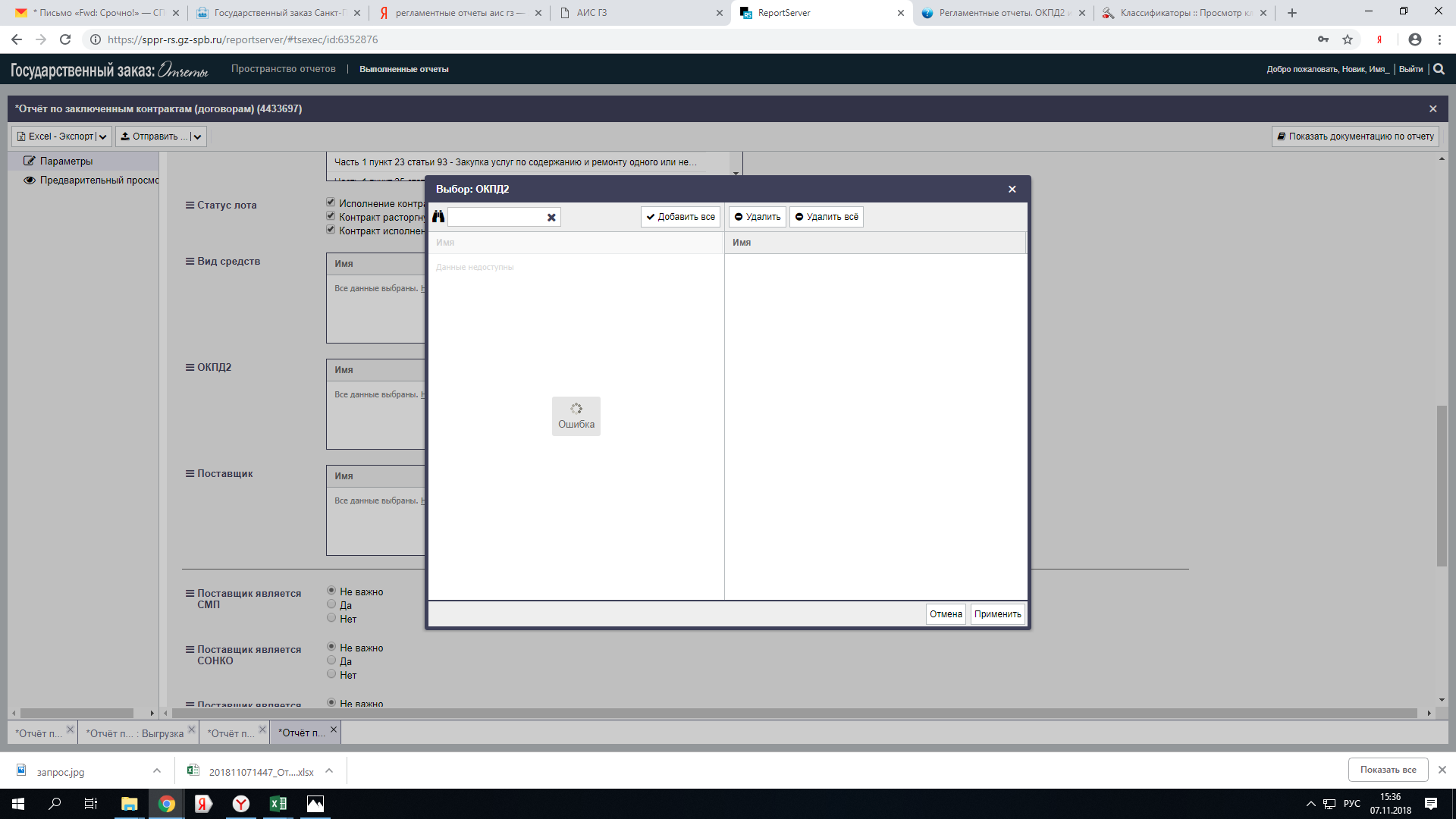Select Да for Поставщик является СМП

click(331, 604)
